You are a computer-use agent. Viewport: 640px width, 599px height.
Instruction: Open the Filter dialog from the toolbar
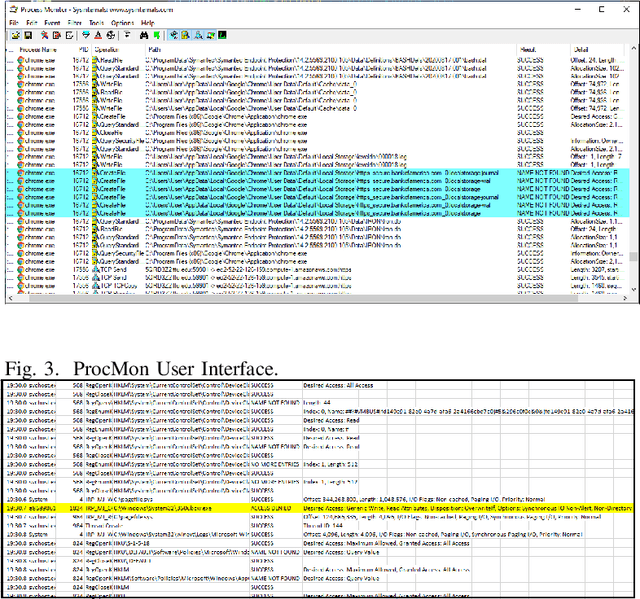coord(86,34)
